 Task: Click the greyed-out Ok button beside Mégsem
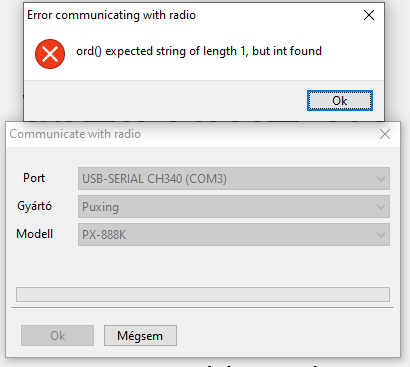point(57,336)
